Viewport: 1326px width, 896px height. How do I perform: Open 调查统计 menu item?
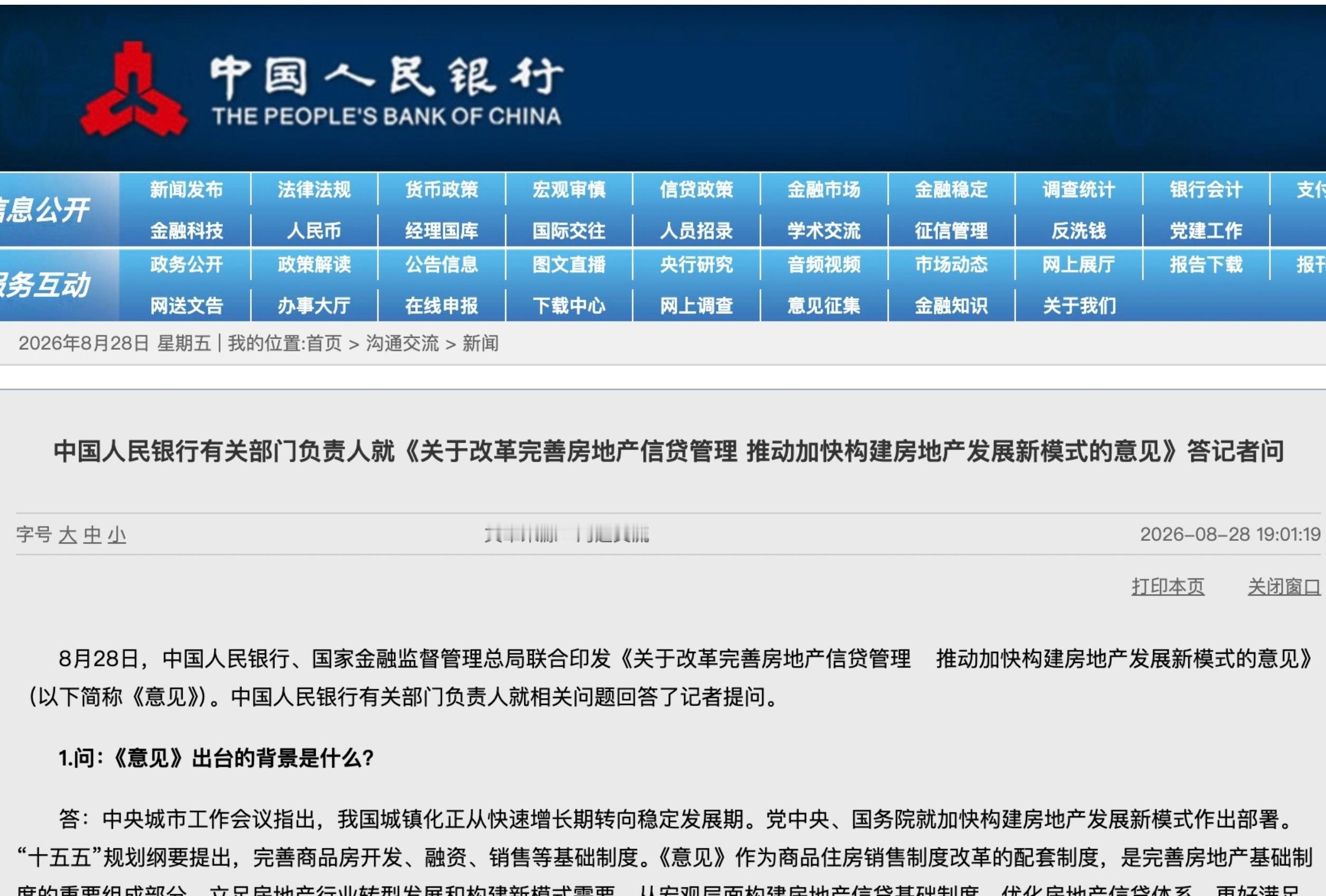click(1079, 189)
